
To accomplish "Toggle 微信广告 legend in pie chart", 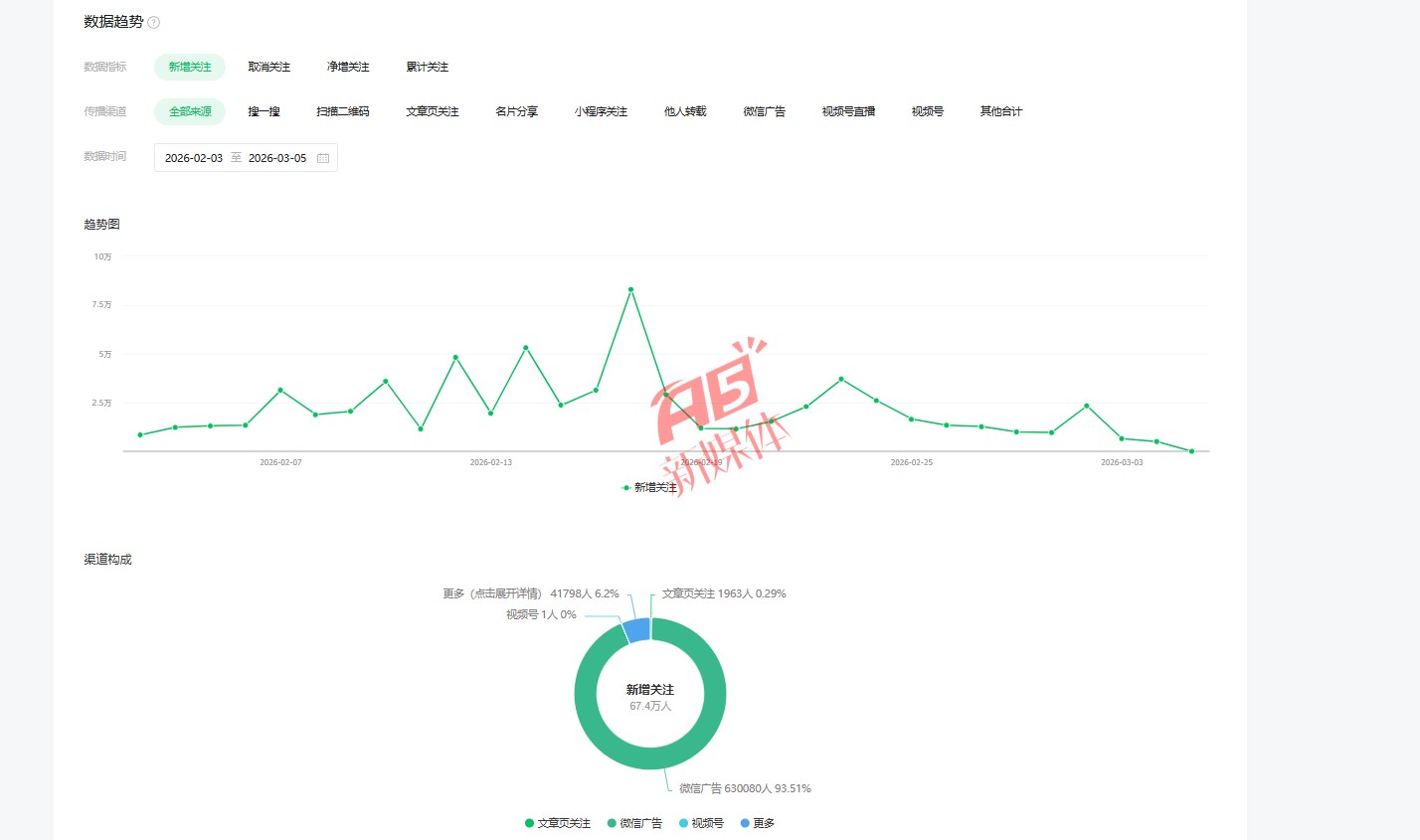I will coord(634,823).
